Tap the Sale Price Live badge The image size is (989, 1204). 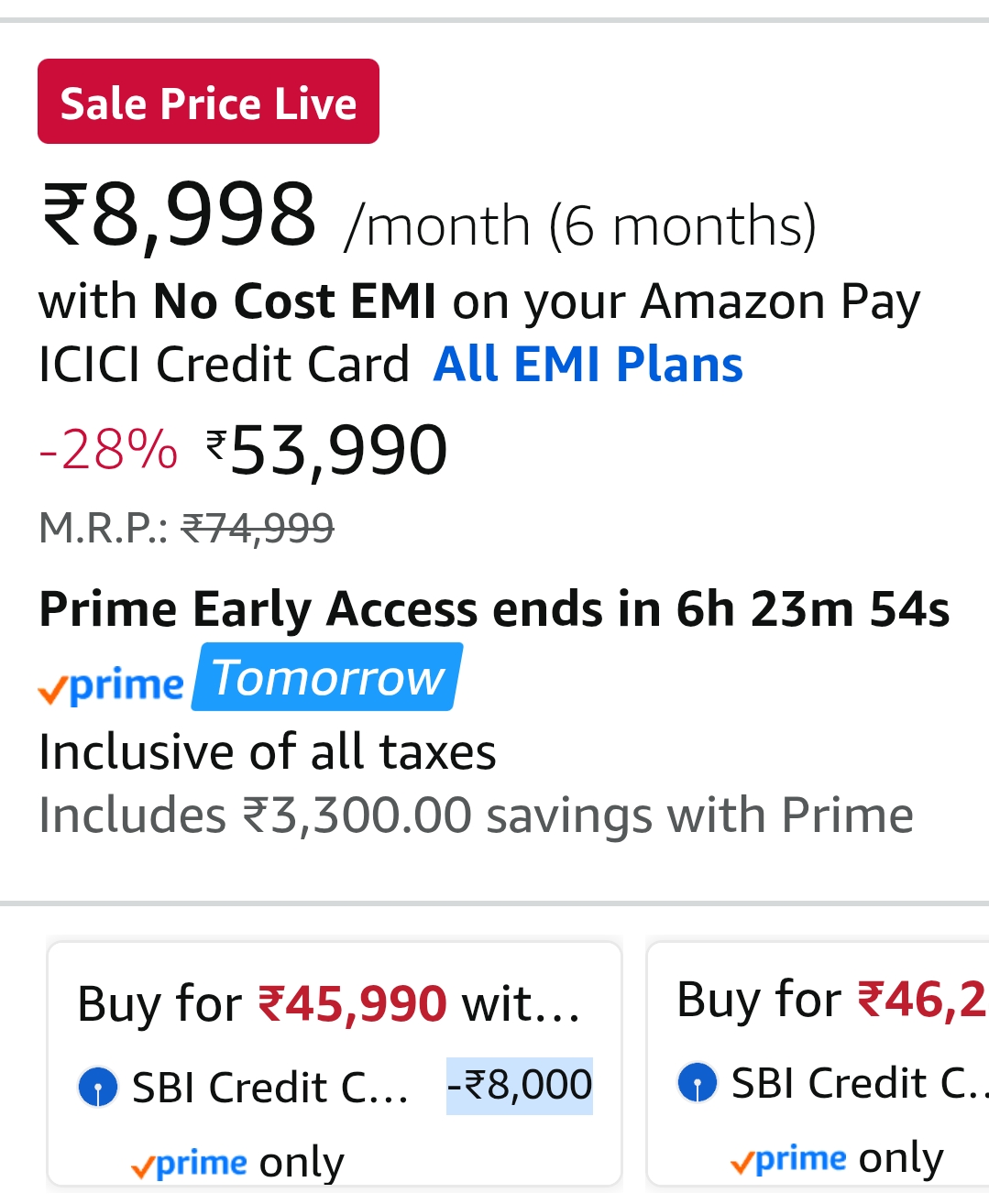[208, 102]
